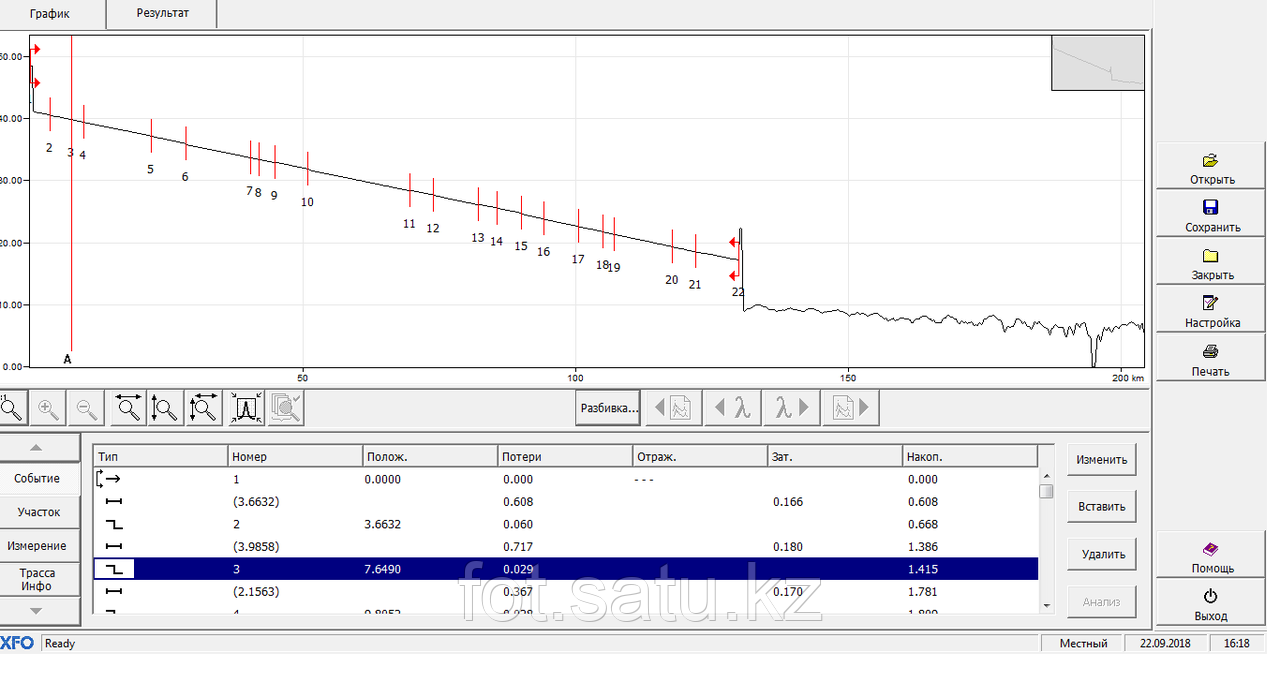The width and height of the screenshot is (1280, 682).
Task: Open Настройка settings icon
Action: click(x=1210, y=303)
